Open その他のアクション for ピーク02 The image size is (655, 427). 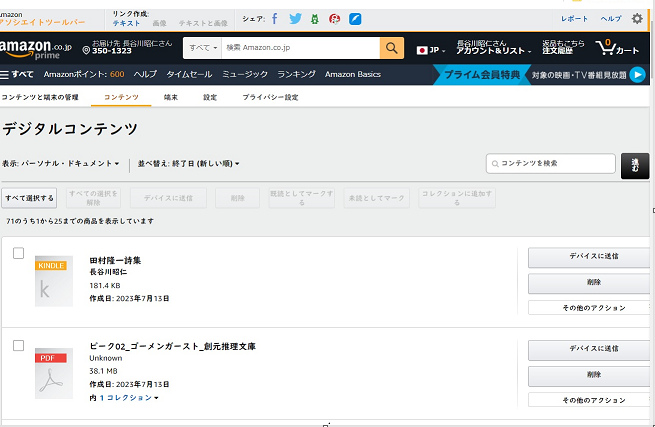click(589, 400)
